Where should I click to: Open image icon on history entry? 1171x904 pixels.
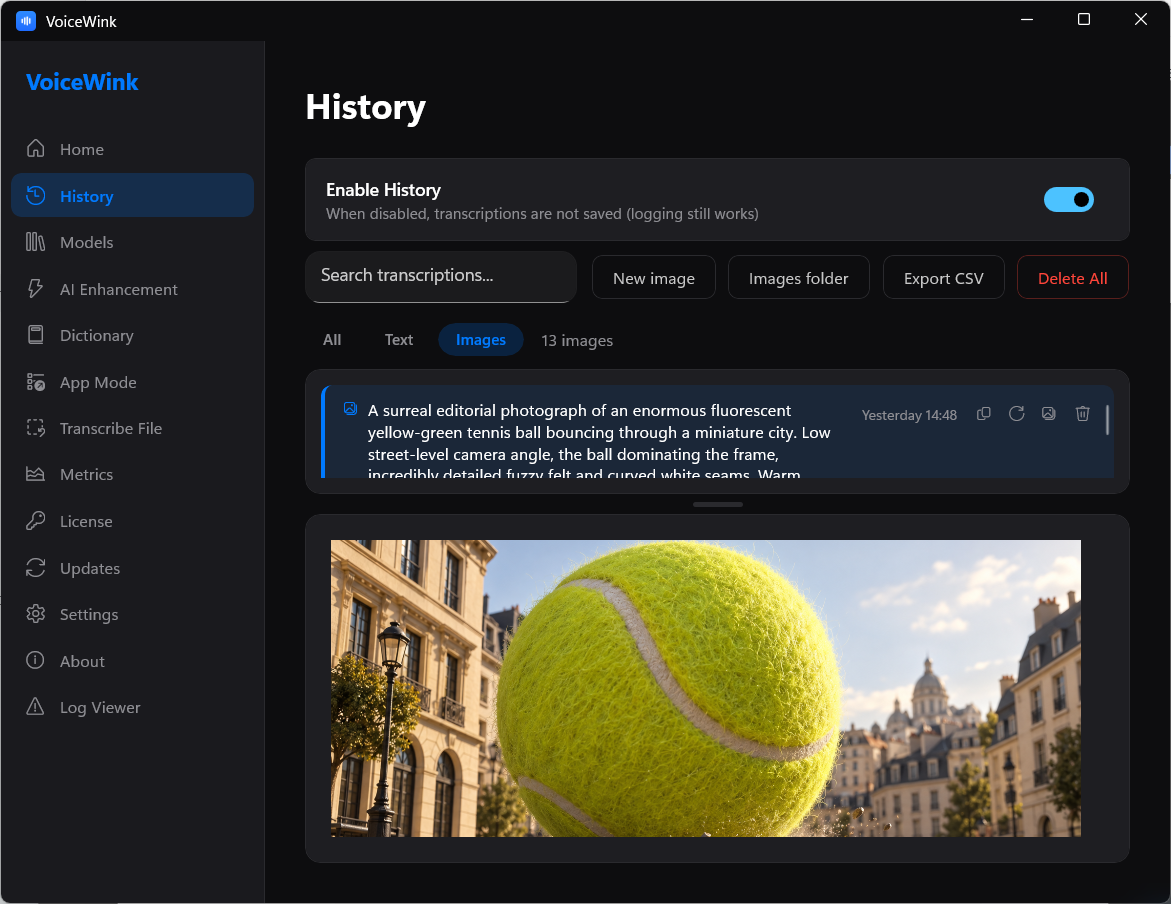point(1049,414)
